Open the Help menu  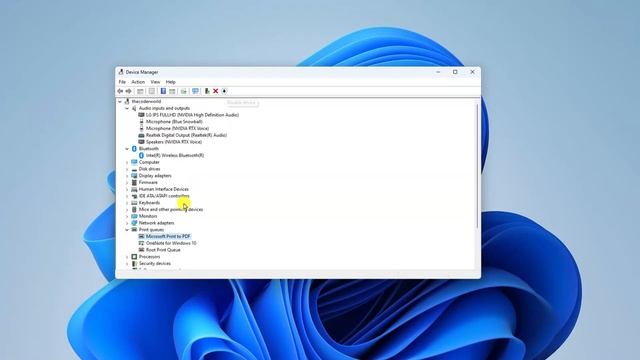click(171, 82)
